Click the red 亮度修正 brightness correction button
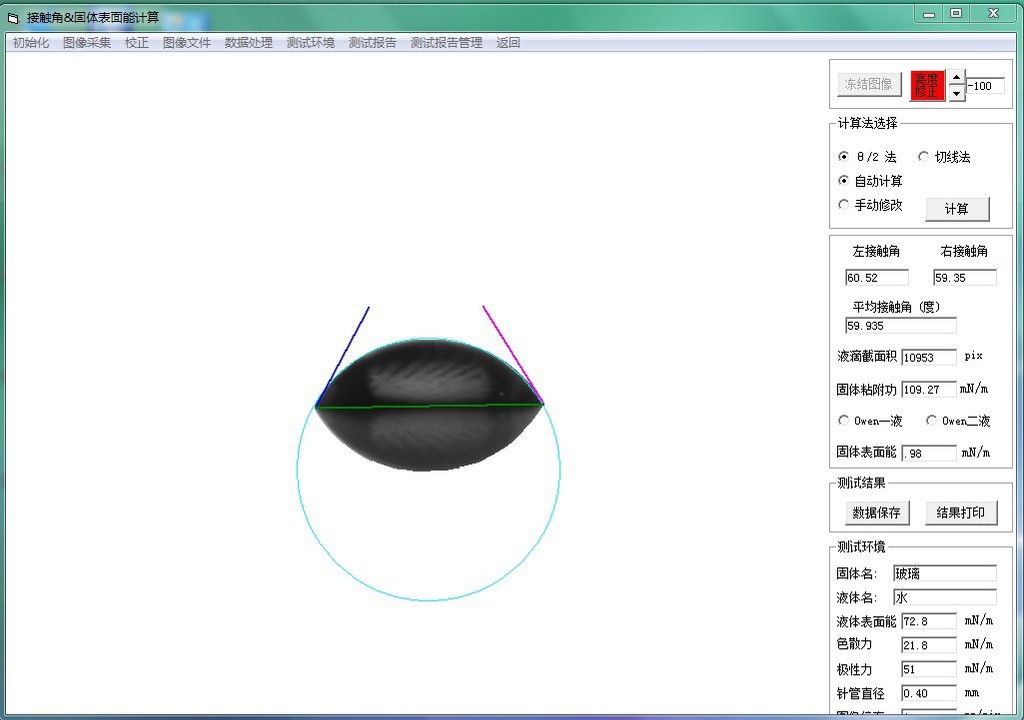Image resolution: width=1024 pixels, height=720 pixels. click(927, 85)
